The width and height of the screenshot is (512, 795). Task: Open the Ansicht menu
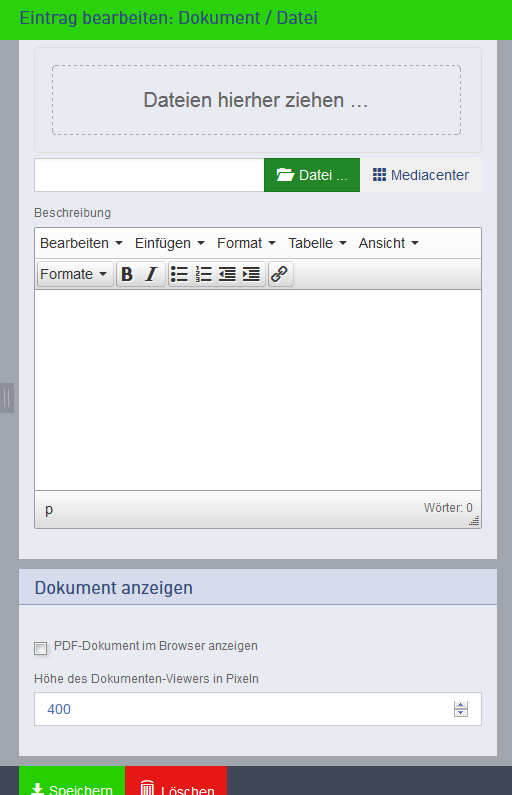(389, 243)
